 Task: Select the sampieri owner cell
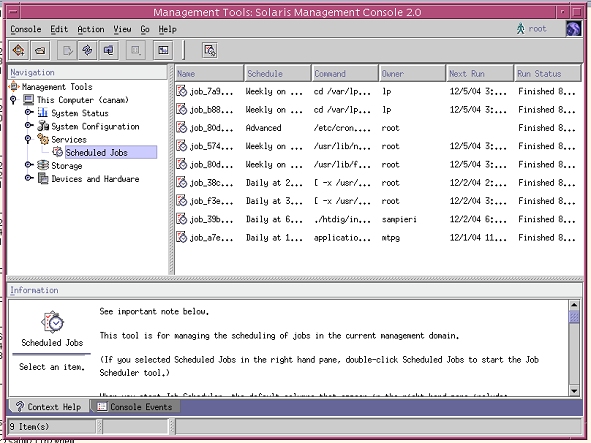399,219
